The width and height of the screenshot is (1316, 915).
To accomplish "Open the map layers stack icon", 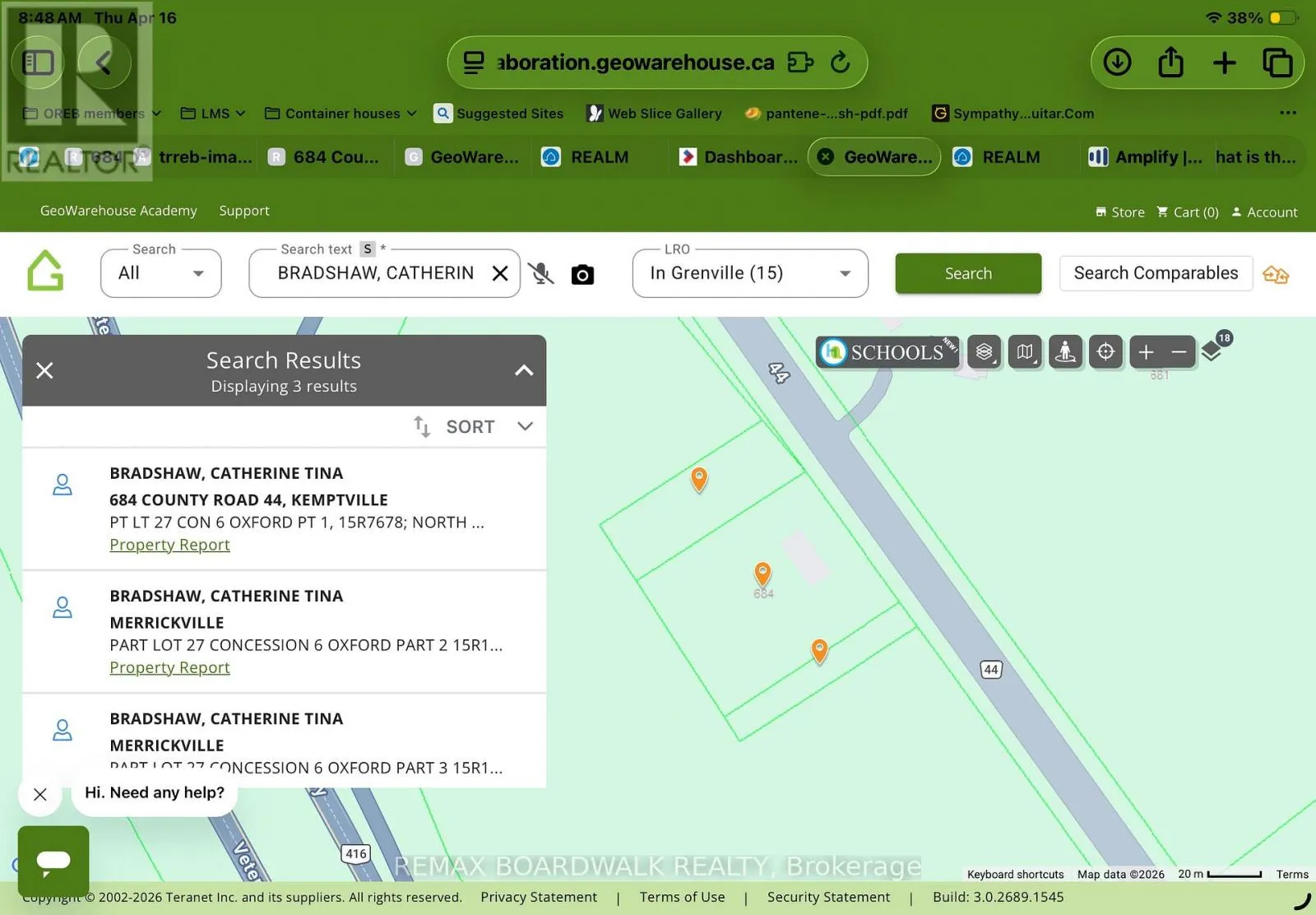I will pyautogui.click(x=984, y=352).
